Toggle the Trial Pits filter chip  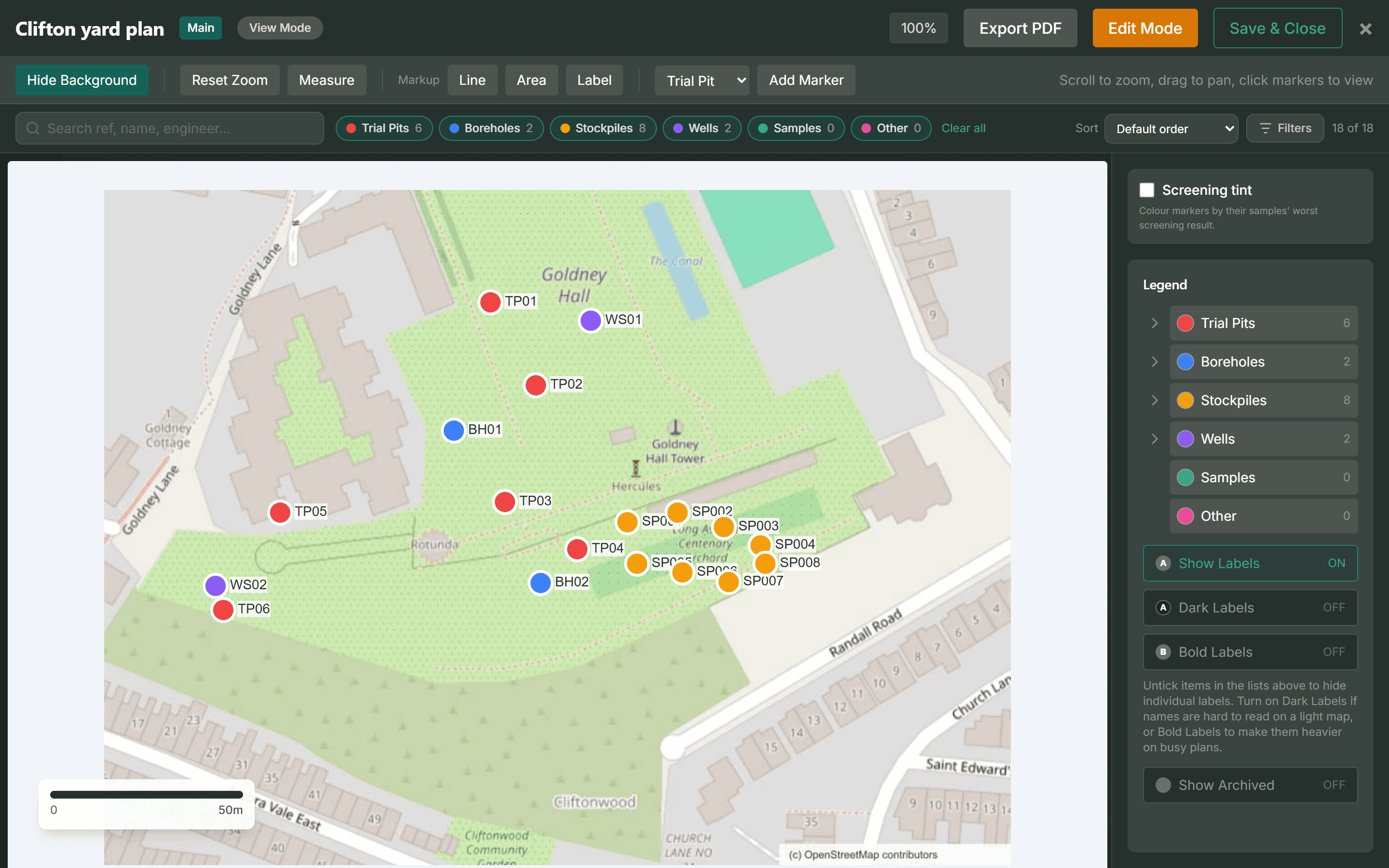point(384,128)
